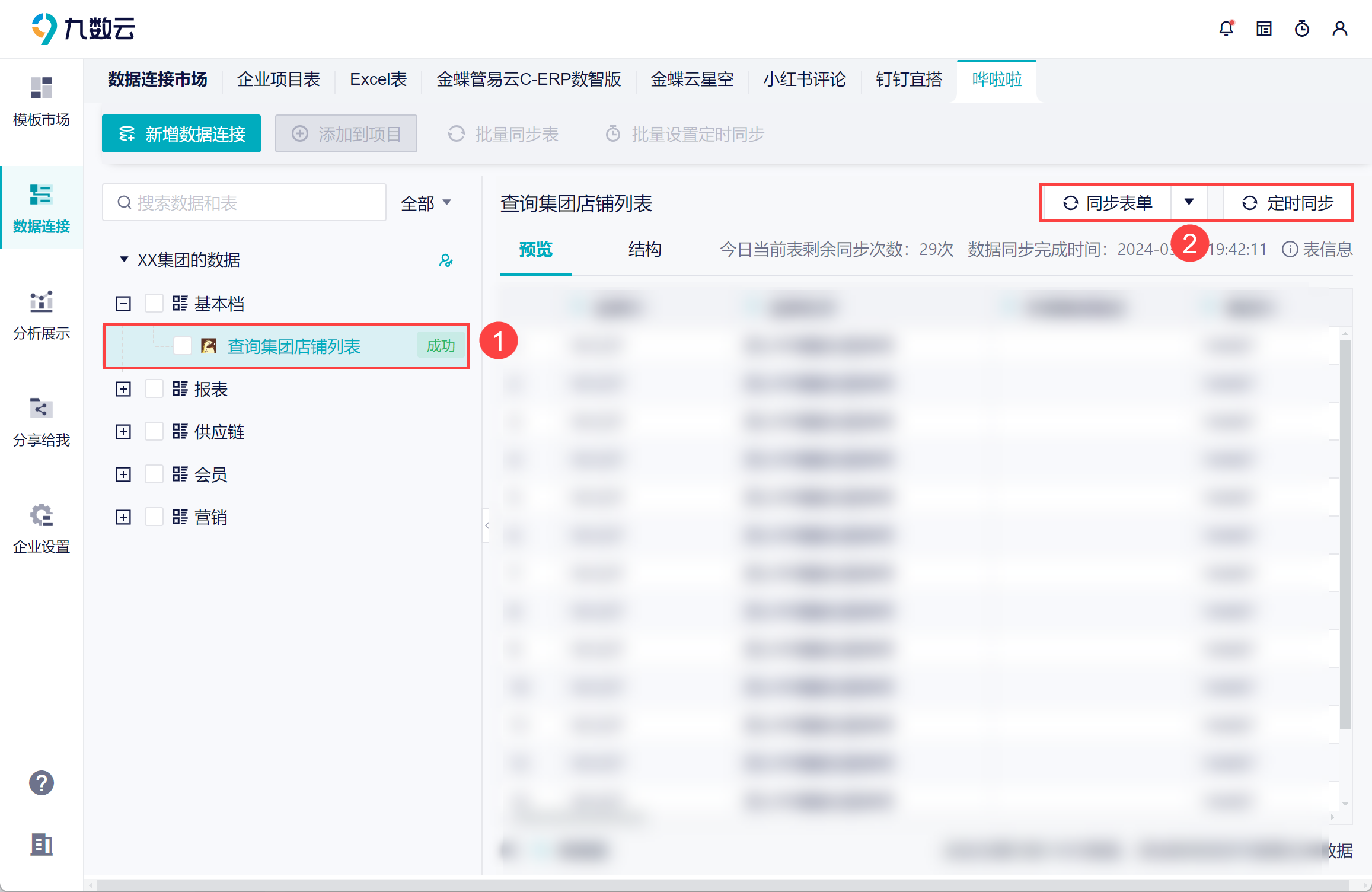The height and width of the screenshot is (892, 1372).
Task: Click the enterprise building icon at bottom
Action: [42, 844]
